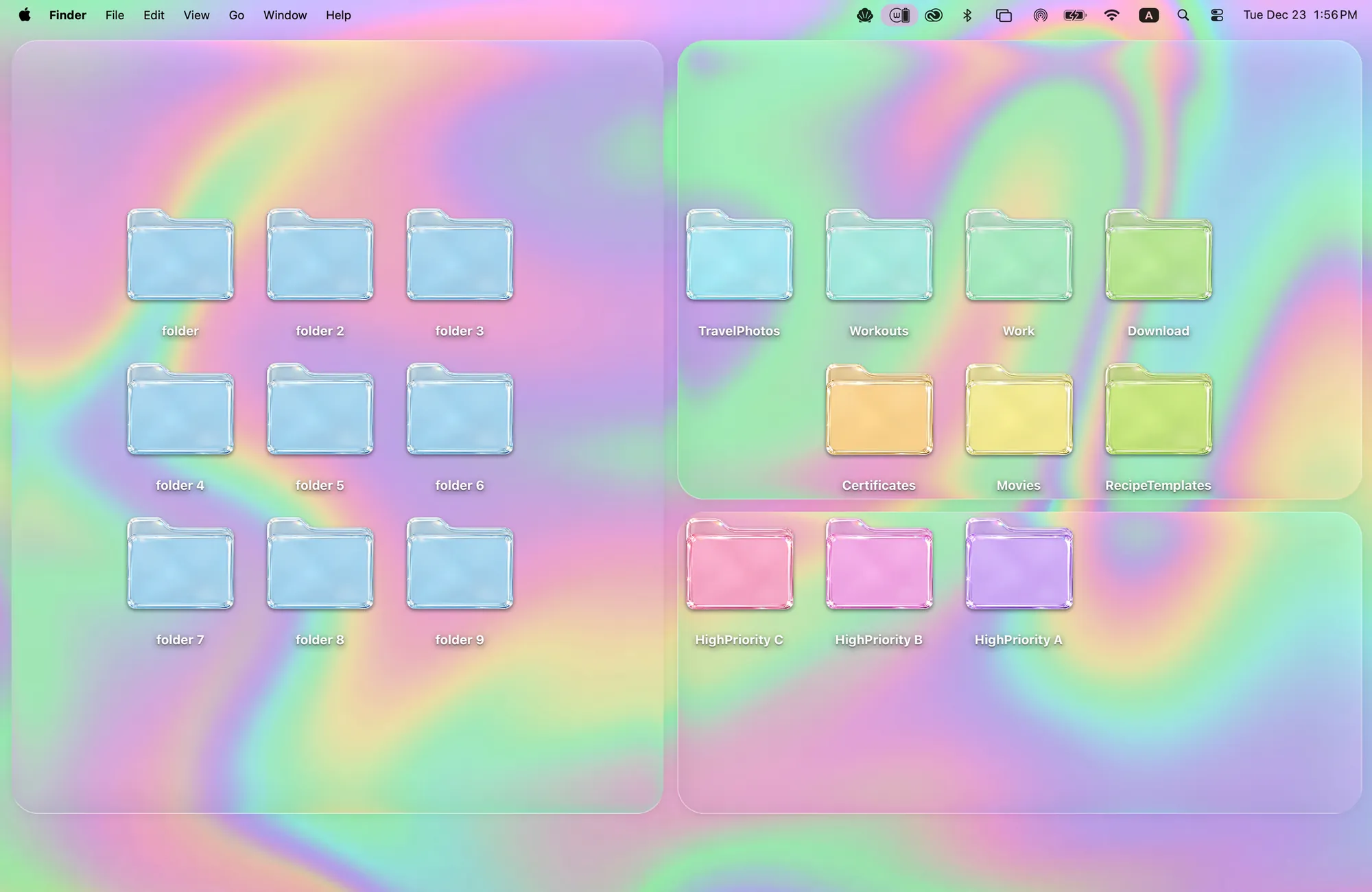Select the Workouts folder icon

(879, 255)
